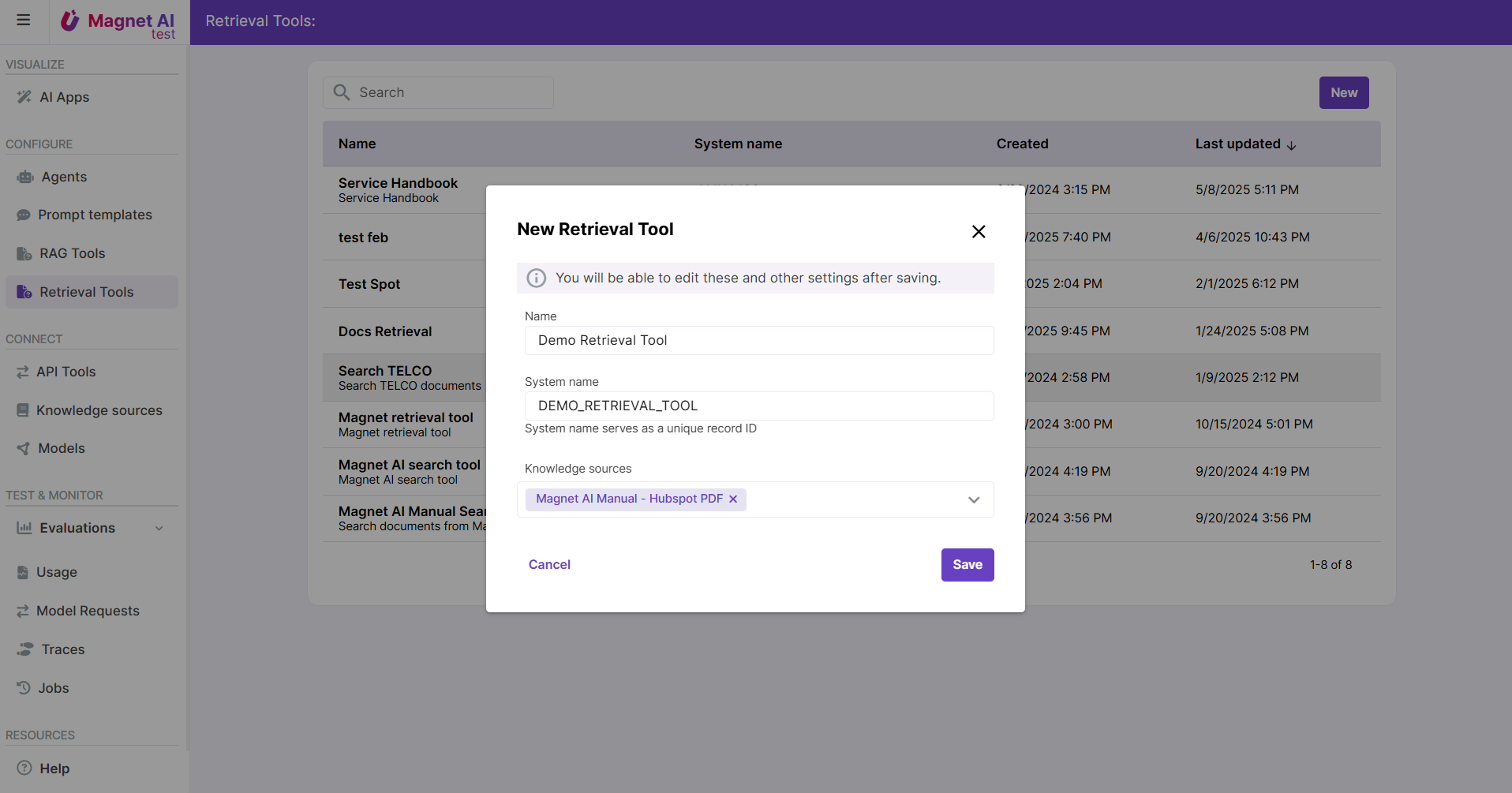Viewport: 1512px width, 793px height.
Task: Remove the Magnet AI Manual - Hubspot PDF chip
Action: point(733,499)
